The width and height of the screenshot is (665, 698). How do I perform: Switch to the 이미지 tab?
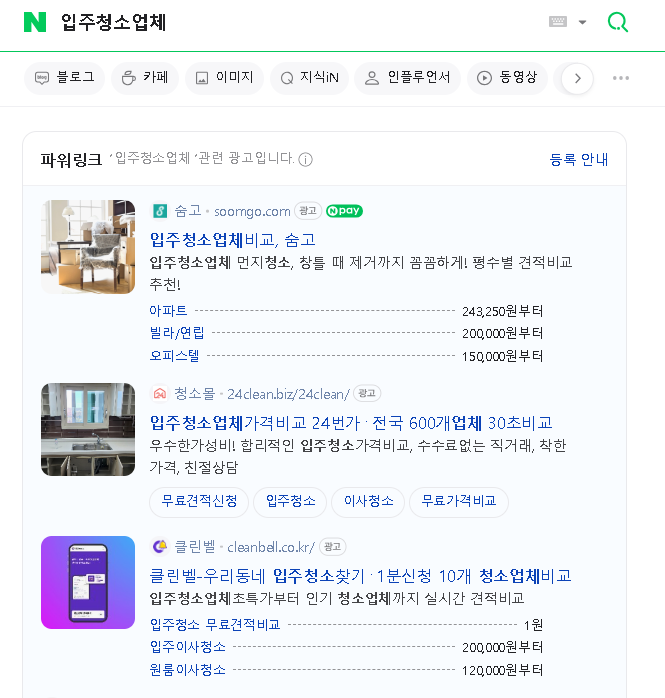[224, 78]
